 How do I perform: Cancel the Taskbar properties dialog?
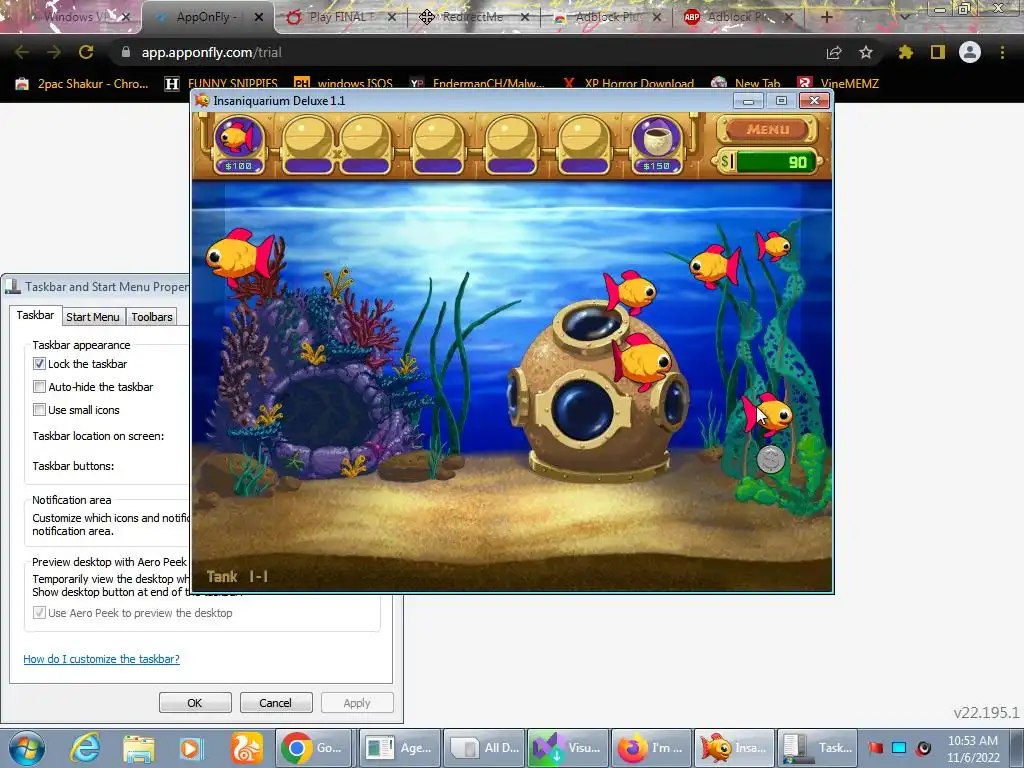(275, 703)
